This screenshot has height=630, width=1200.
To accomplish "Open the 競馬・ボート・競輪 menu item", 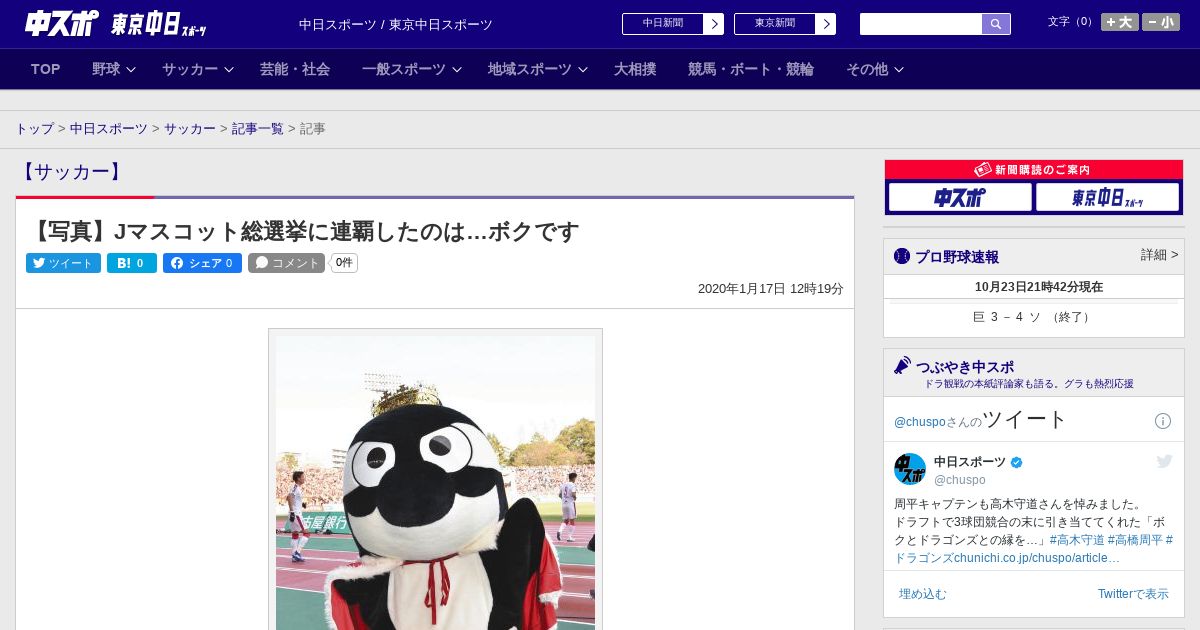I will [x=751, y=69].
